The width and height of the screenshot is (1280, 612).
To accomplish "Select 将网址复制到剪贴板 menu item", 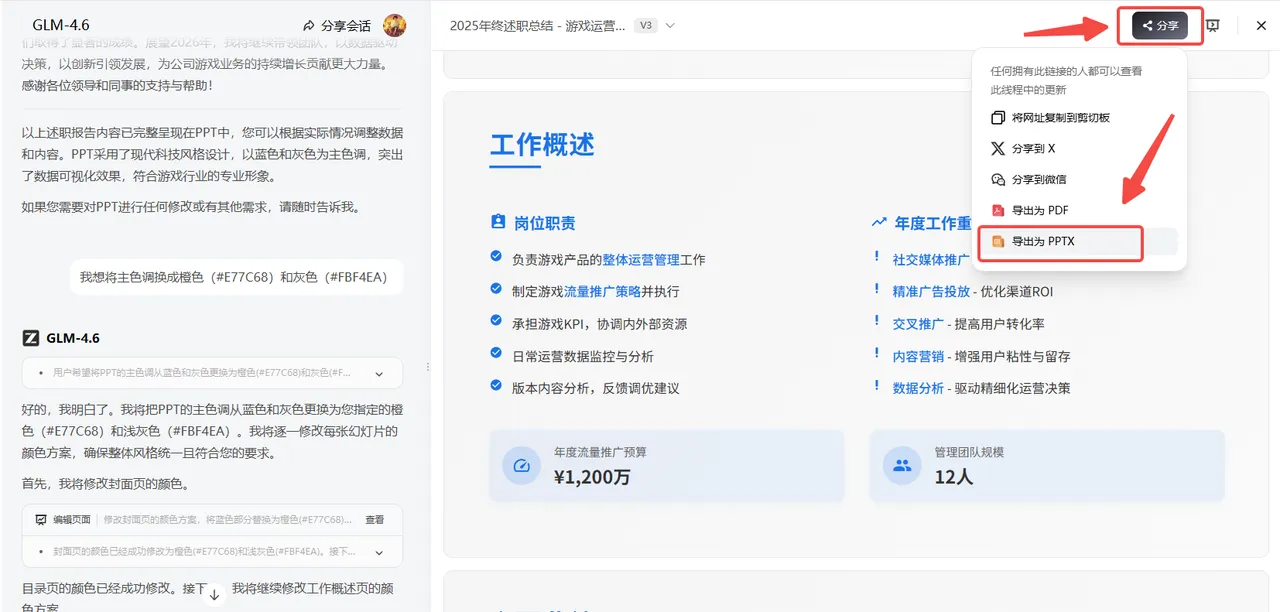I will tap(1079, 118).
